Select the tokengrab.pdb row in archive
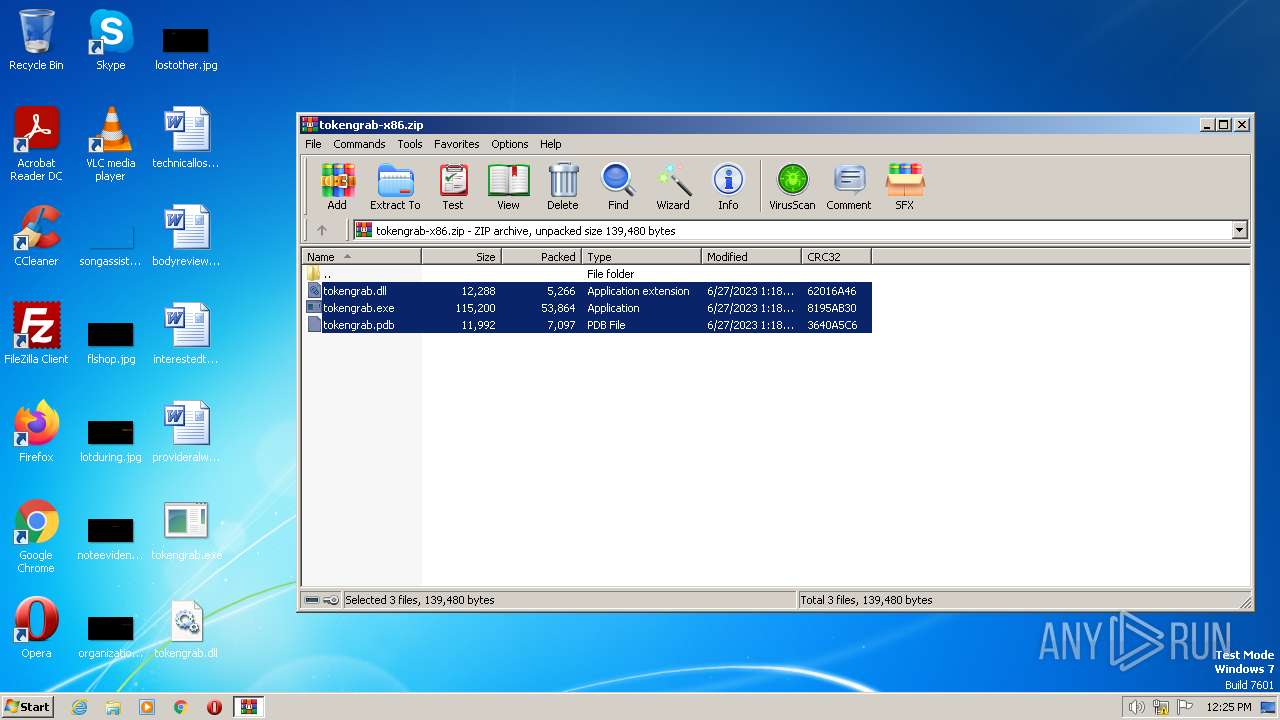The height and width of the screenshot is (720, 1280). click(587, 325)
